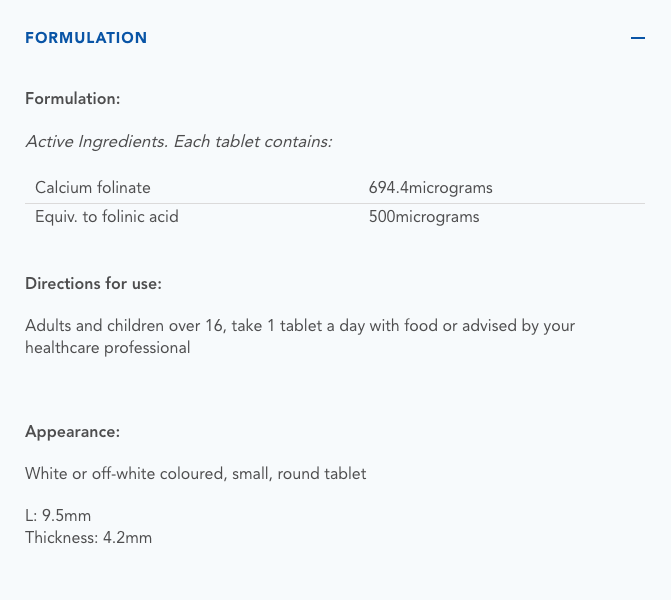Viewport: 671px width, 600px height.
Task: Select the 'Equiv. to folinic acid' cell
Action: click(x=107, y=217)
